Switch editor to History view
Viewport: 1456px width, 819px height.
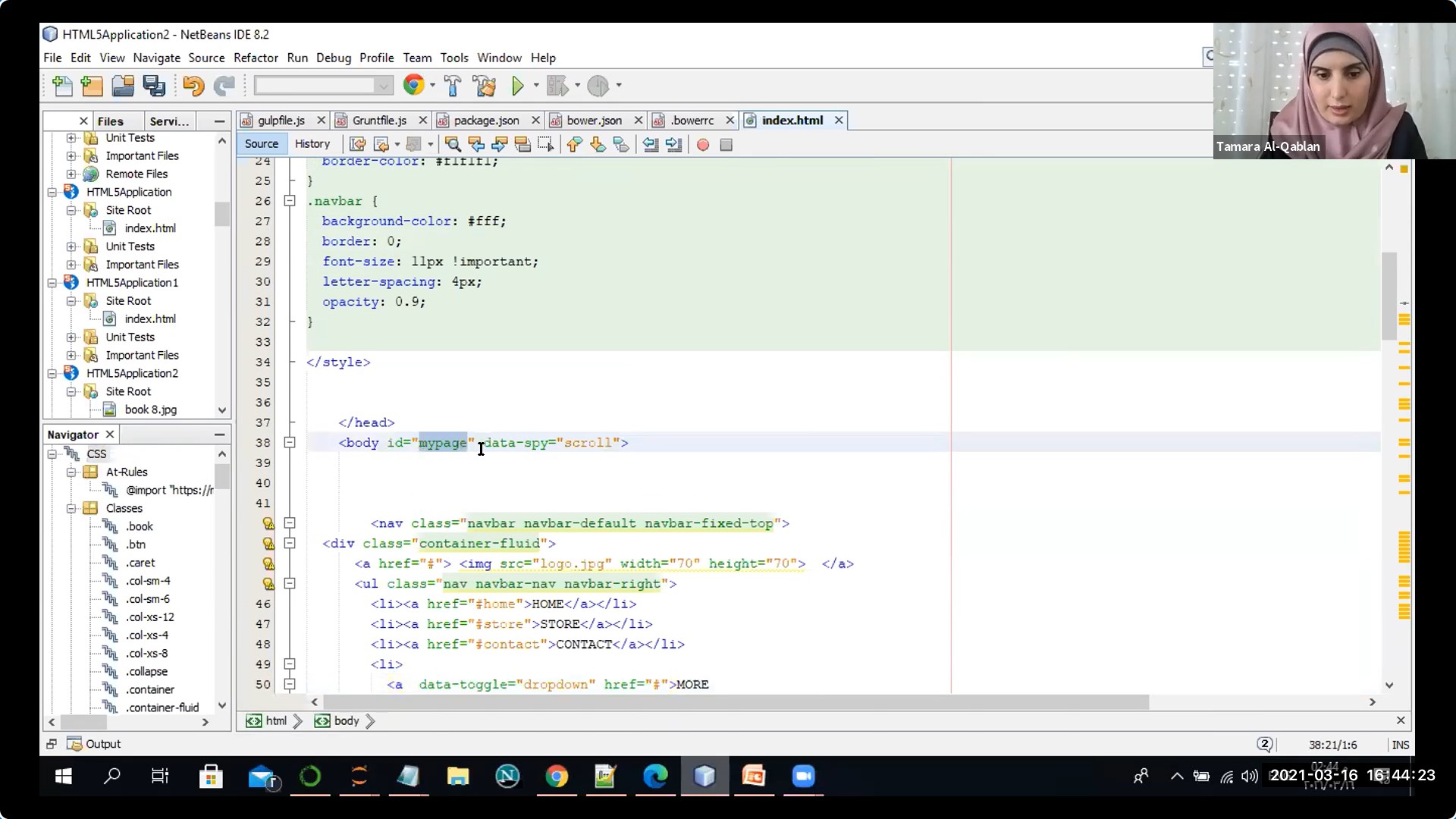pyautogui.click(x=312, y=144)
